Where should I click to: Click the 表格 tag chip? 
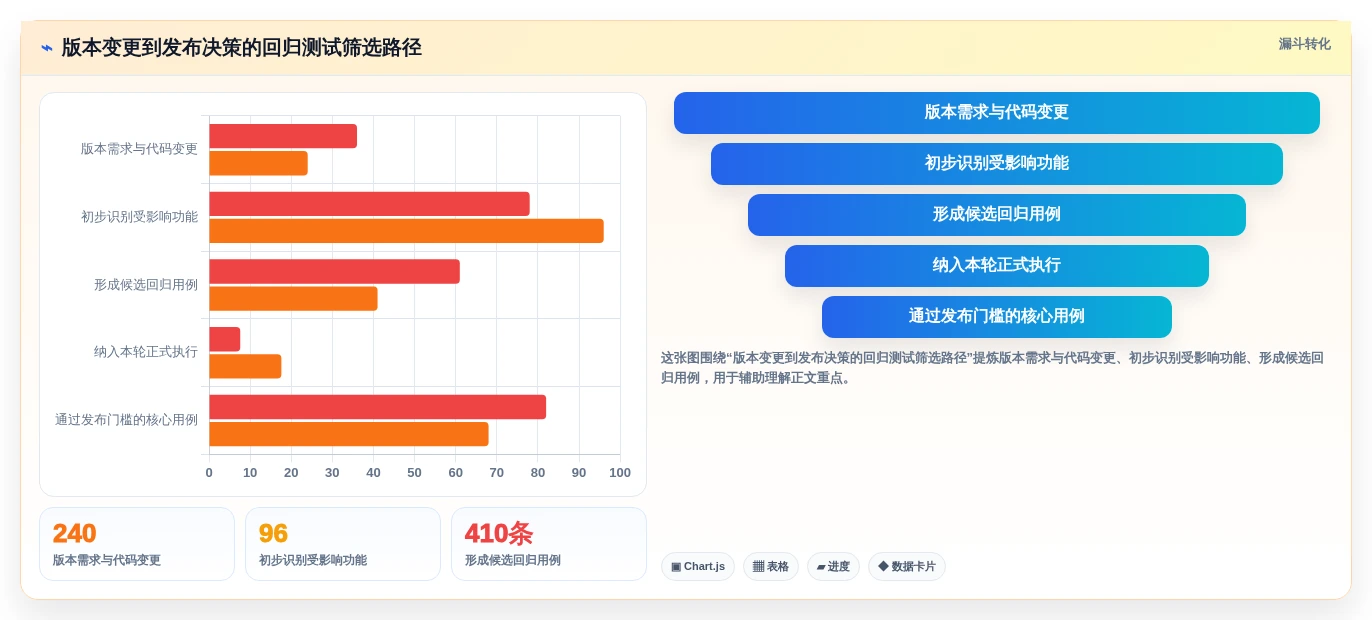pyautogui.click(x=771, y=567)
